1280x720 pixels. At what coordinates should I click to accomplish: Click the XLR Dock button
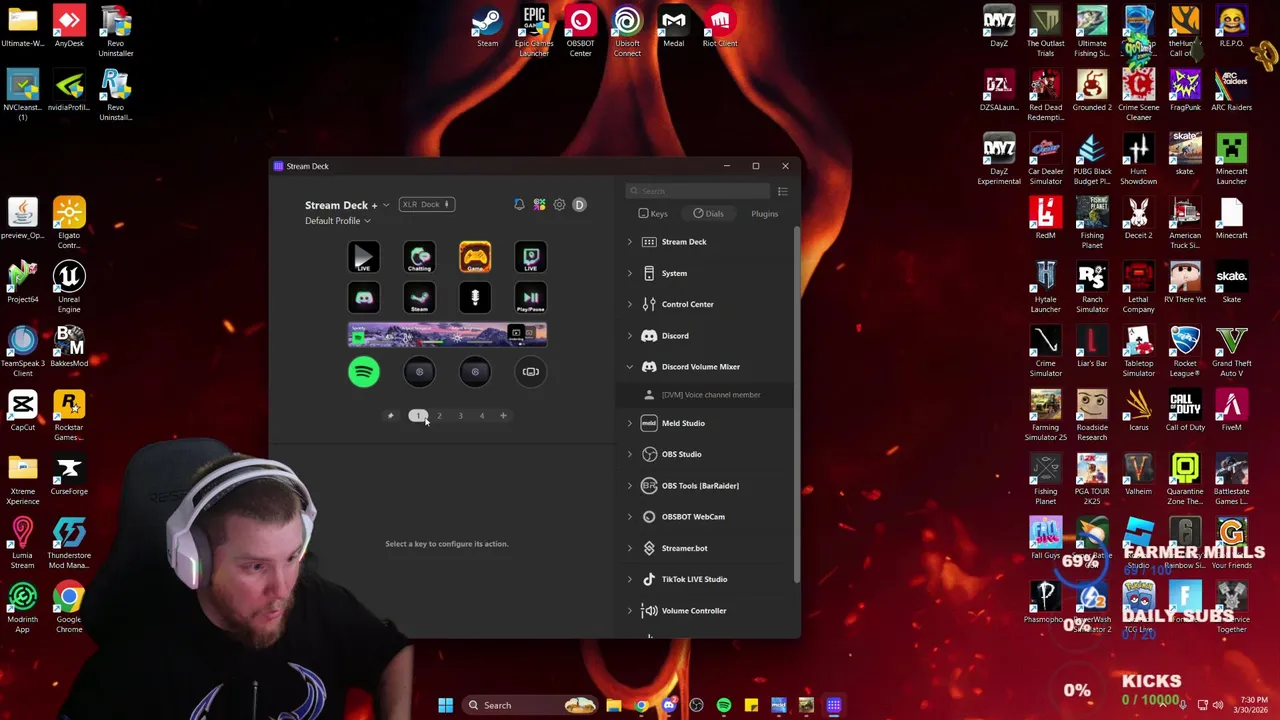[427, 204]
